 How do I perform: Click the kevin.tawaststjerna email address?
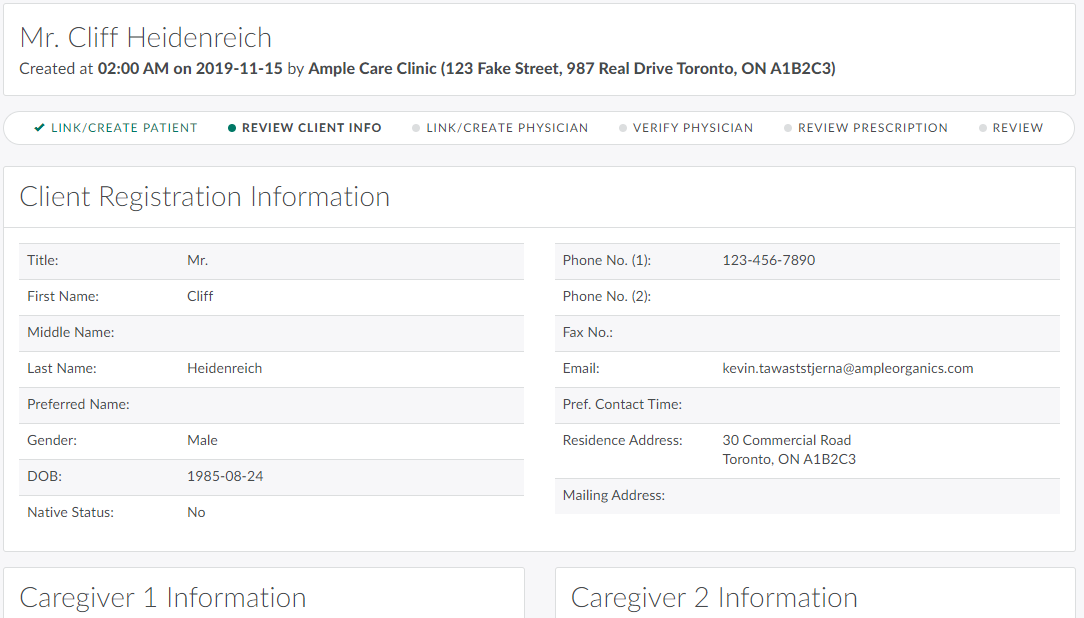click(847, 368)
